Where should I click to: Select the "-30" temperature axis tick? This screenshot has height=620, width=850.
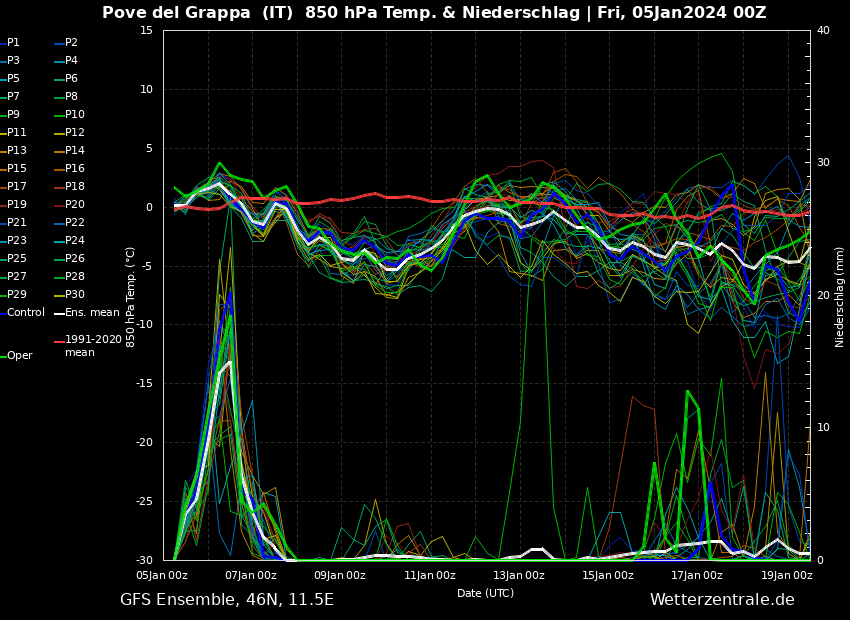145,560
